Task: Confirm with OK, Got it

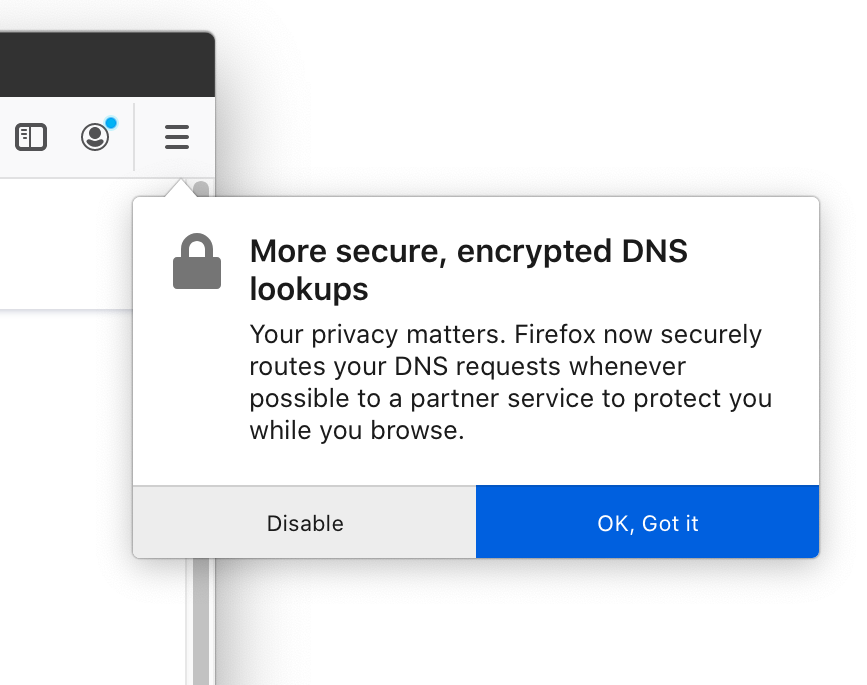Action: (647, 522)
